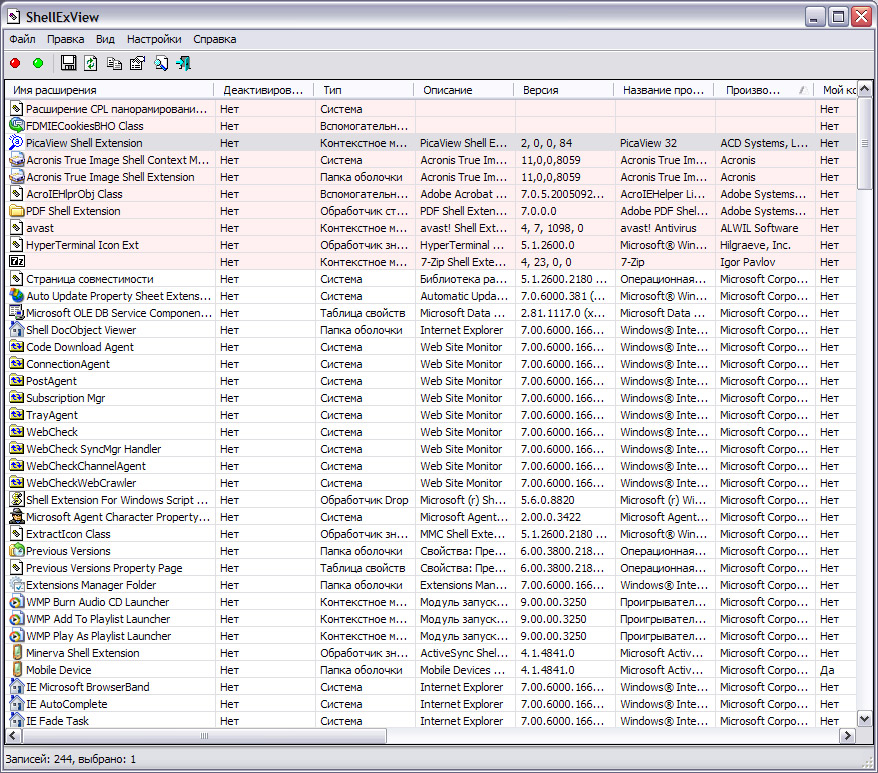The height and width of the screenshot is (773, 878).
Task: Click the find toolbar icon
Action: tap(161, 63)
